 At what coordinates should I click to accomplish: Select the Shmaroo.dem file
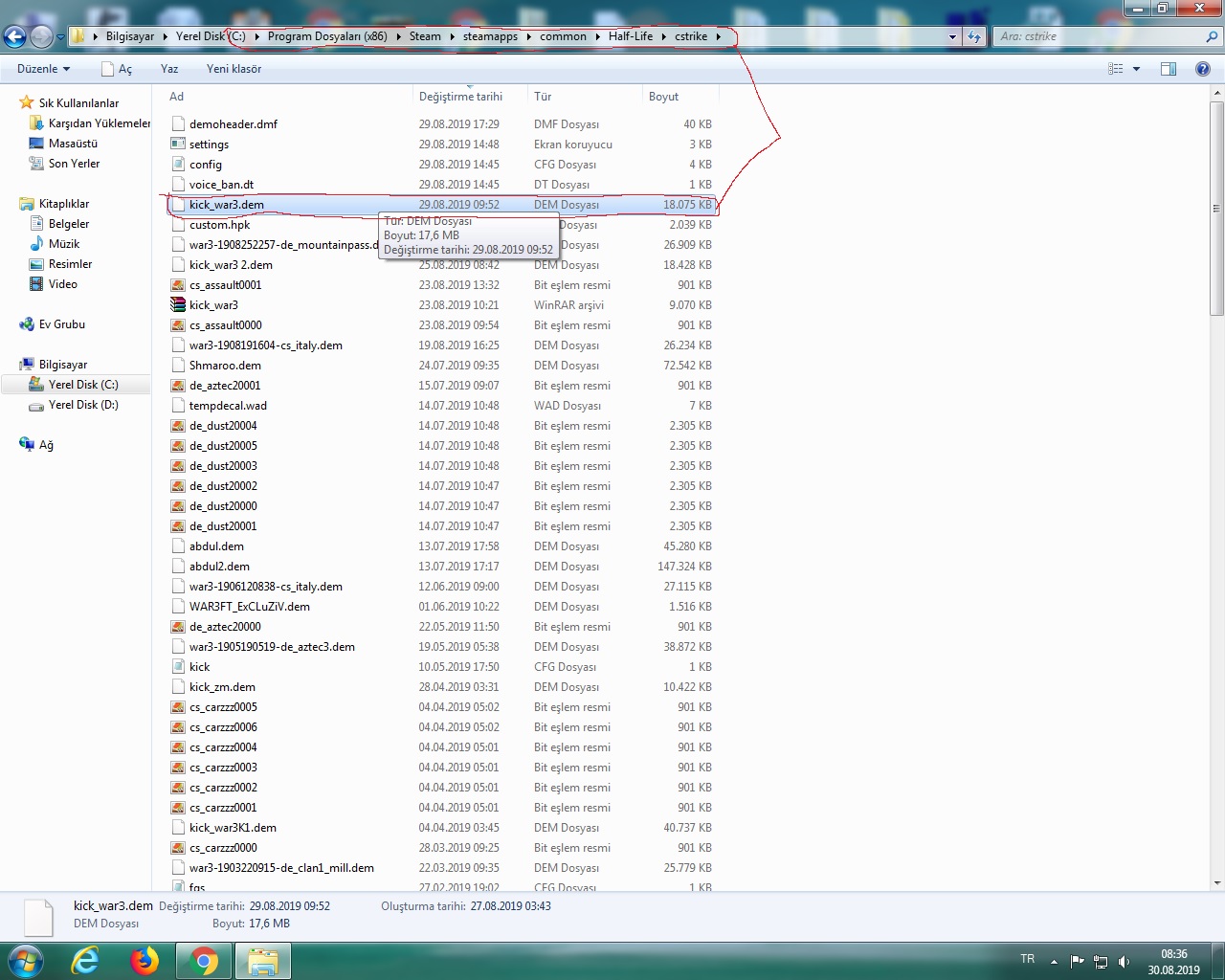(x=225, y=366)
